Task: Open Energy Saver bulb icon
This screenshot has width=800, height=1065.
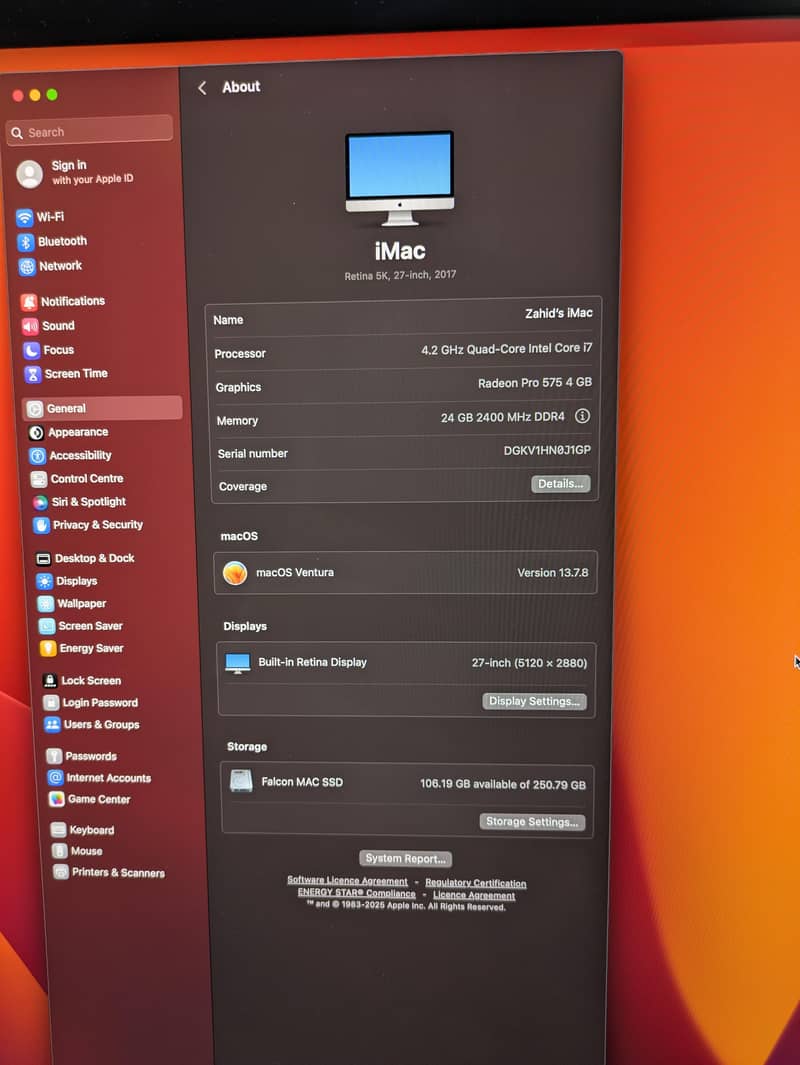Action: tap(49, 649)
